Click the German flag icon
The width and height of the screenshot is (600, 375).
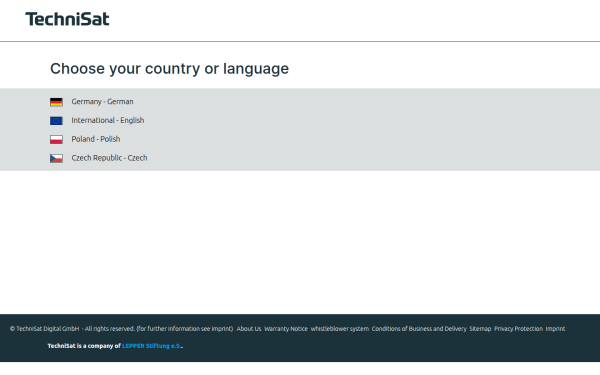(x=56, y=102)
